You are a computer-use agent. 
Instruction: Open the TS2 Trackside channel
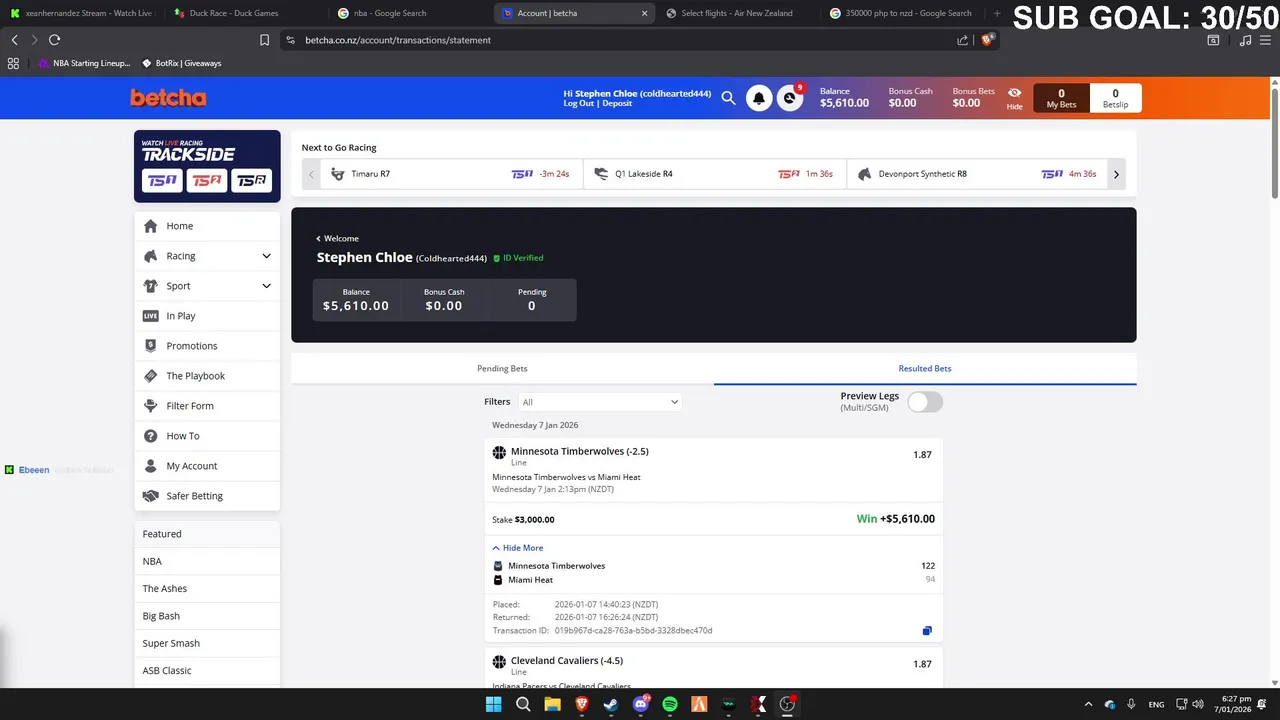point(207,180)
